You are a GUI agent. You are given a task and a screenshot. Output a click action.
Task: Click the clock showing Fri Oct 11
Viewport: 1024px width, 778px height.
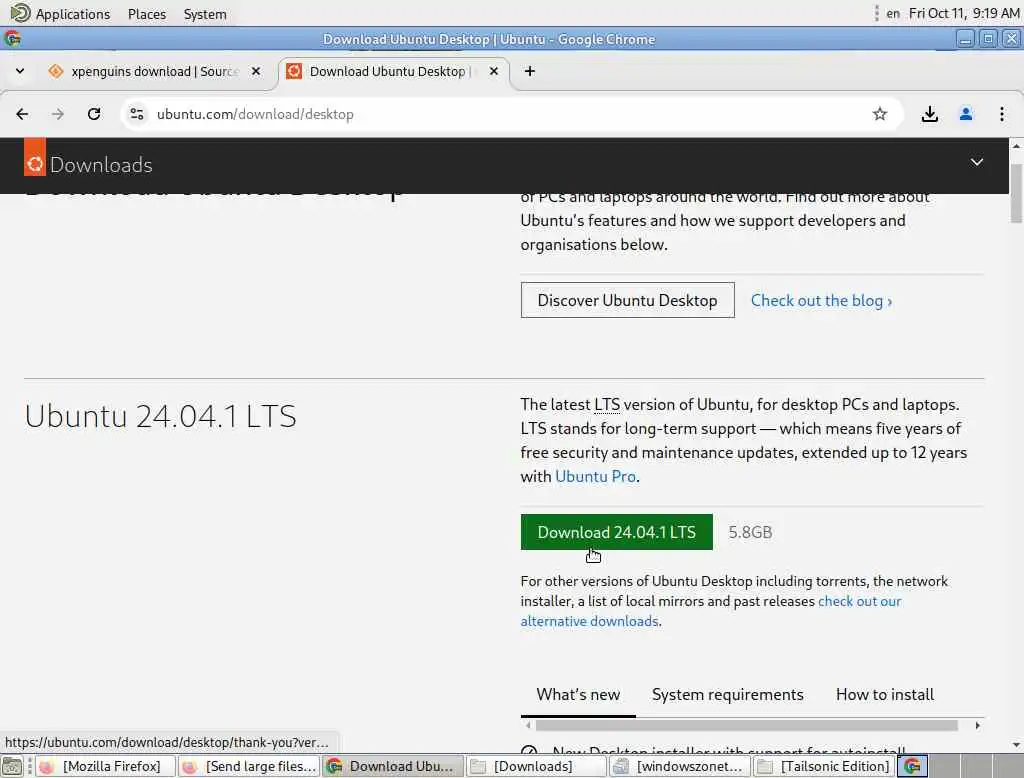[x=964, y=14]
